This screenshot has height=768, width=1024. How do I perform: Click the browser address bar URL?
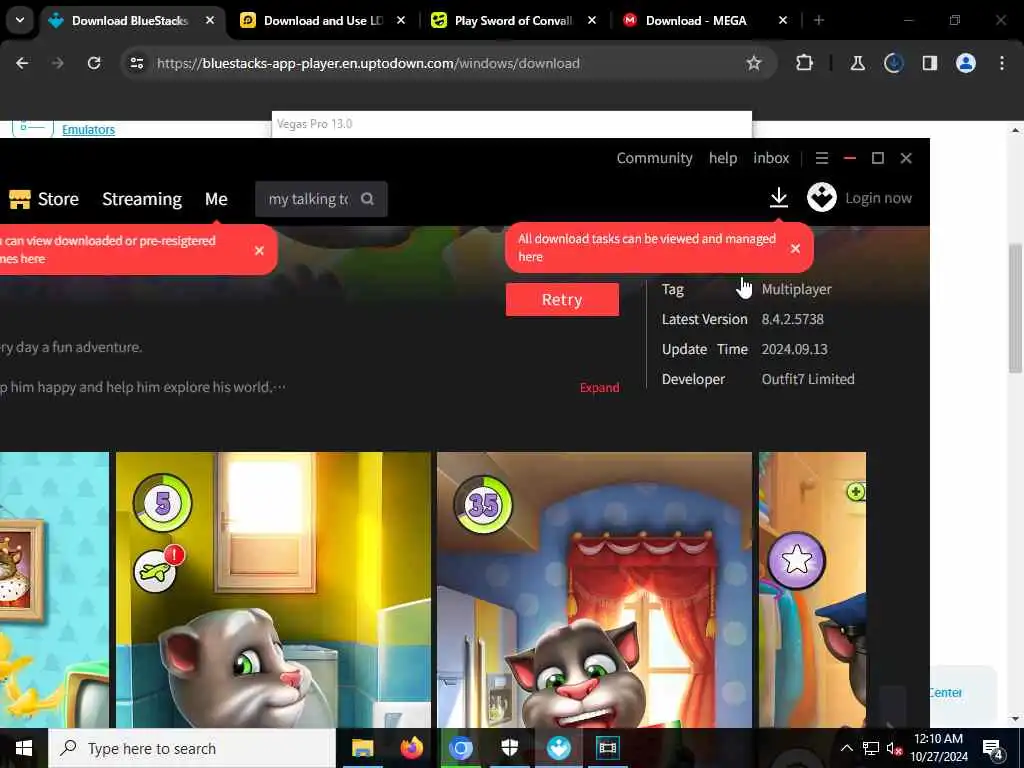click(x=368, y=63)
